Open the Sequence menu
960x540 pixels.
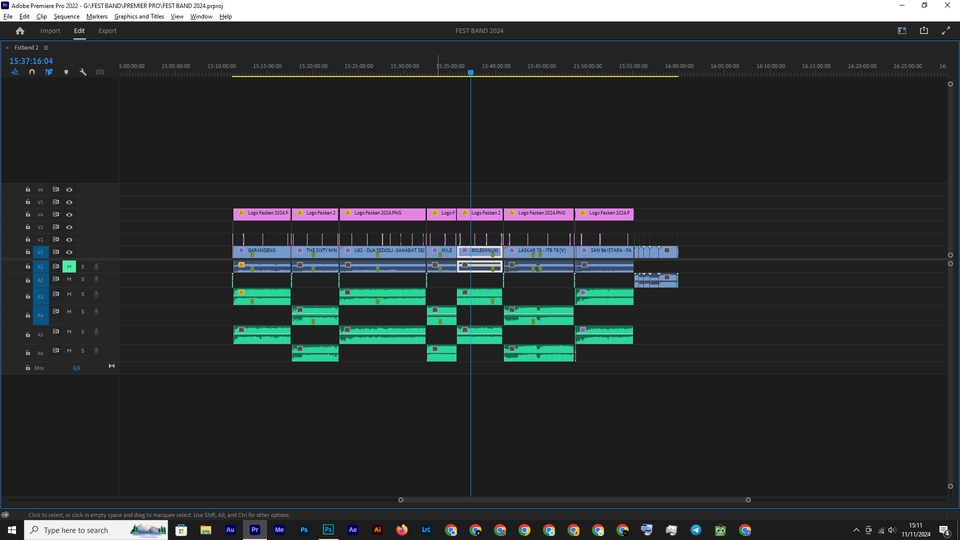tap(66, 17)
